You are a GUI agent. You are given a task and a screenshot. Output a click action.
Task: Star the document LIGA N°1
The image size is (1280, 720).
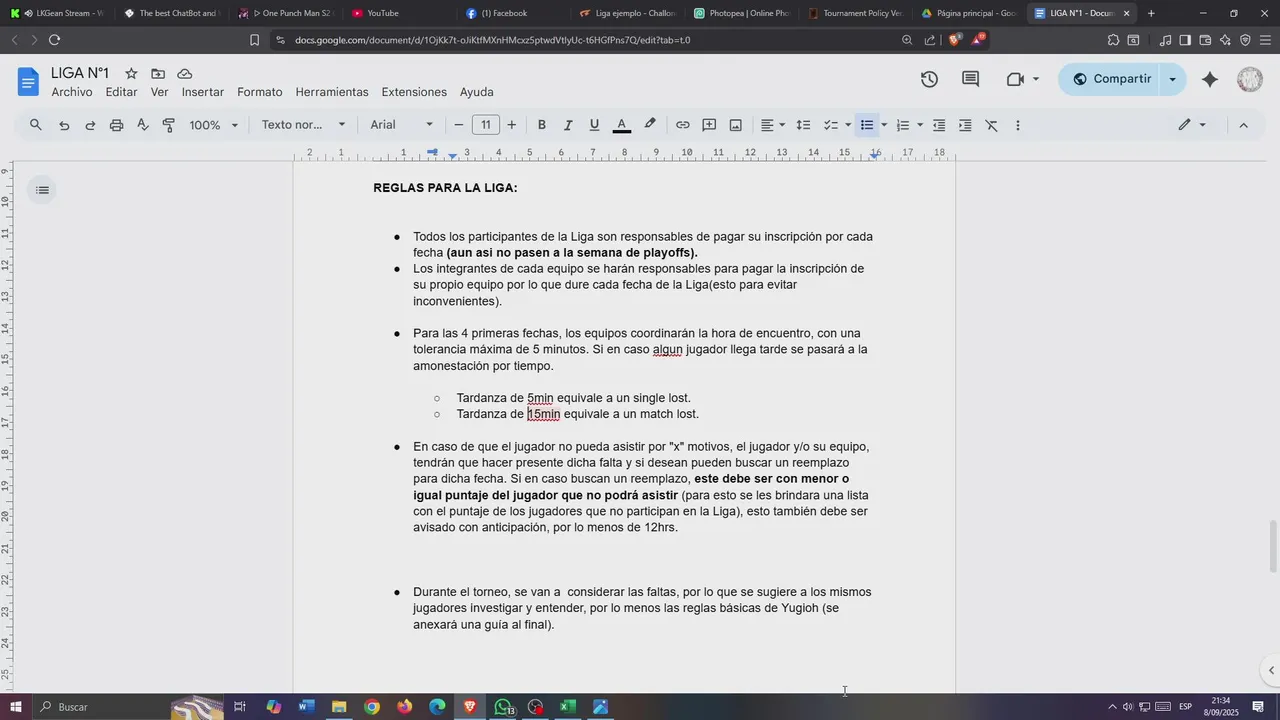click(131, 74)
